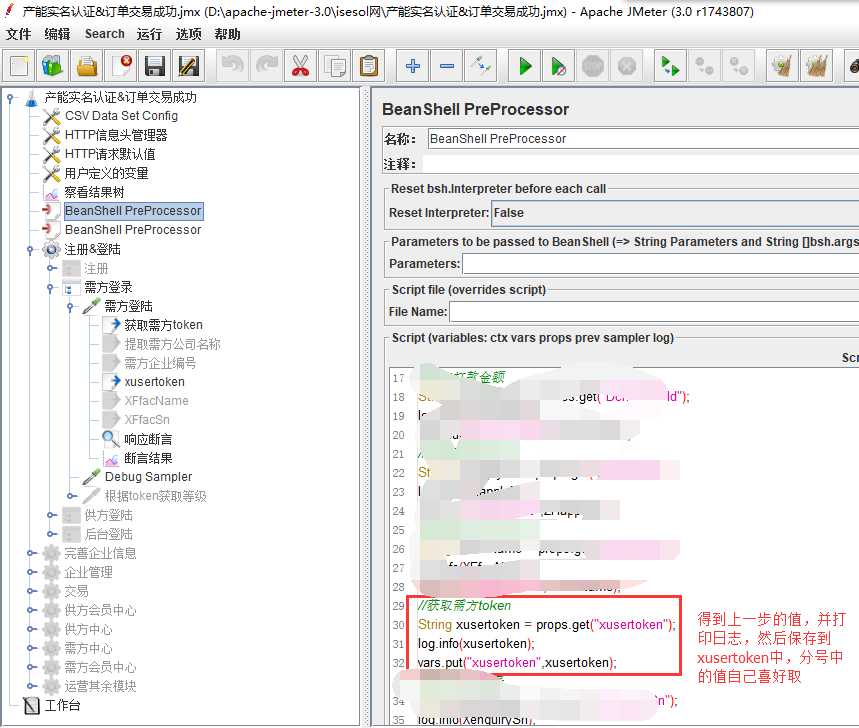The height and width of the screenshot is (728, 859).
Task: Save test plan as icon
Action: 188,66
